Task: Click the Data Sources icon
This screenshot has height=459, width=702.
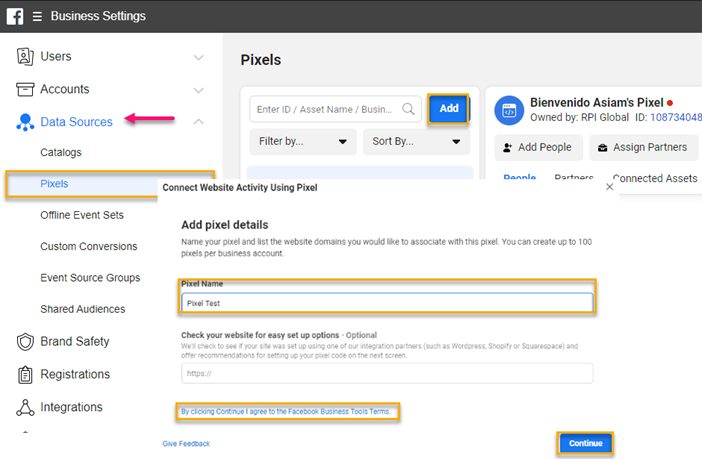Action: tap(25, 122)
